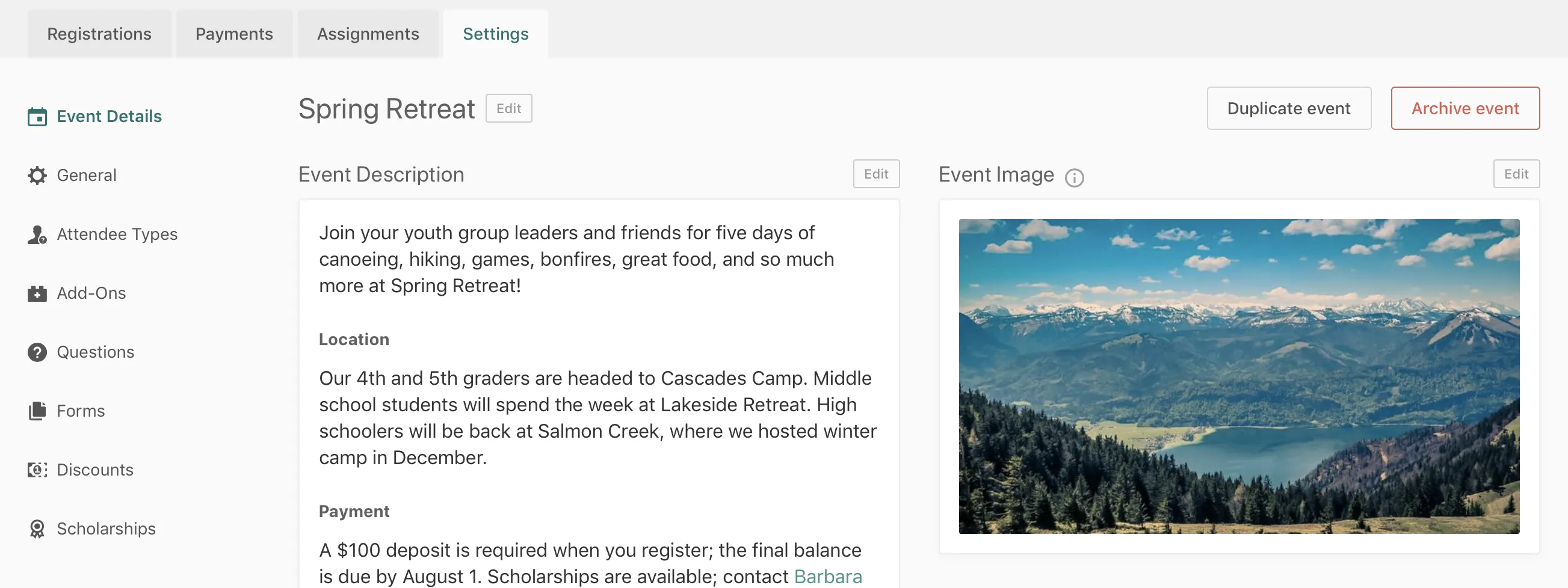Click the Attendee Types person icon
Image resolution: width=1568 pixels, height=588 pixels.
tap(37, 234)
